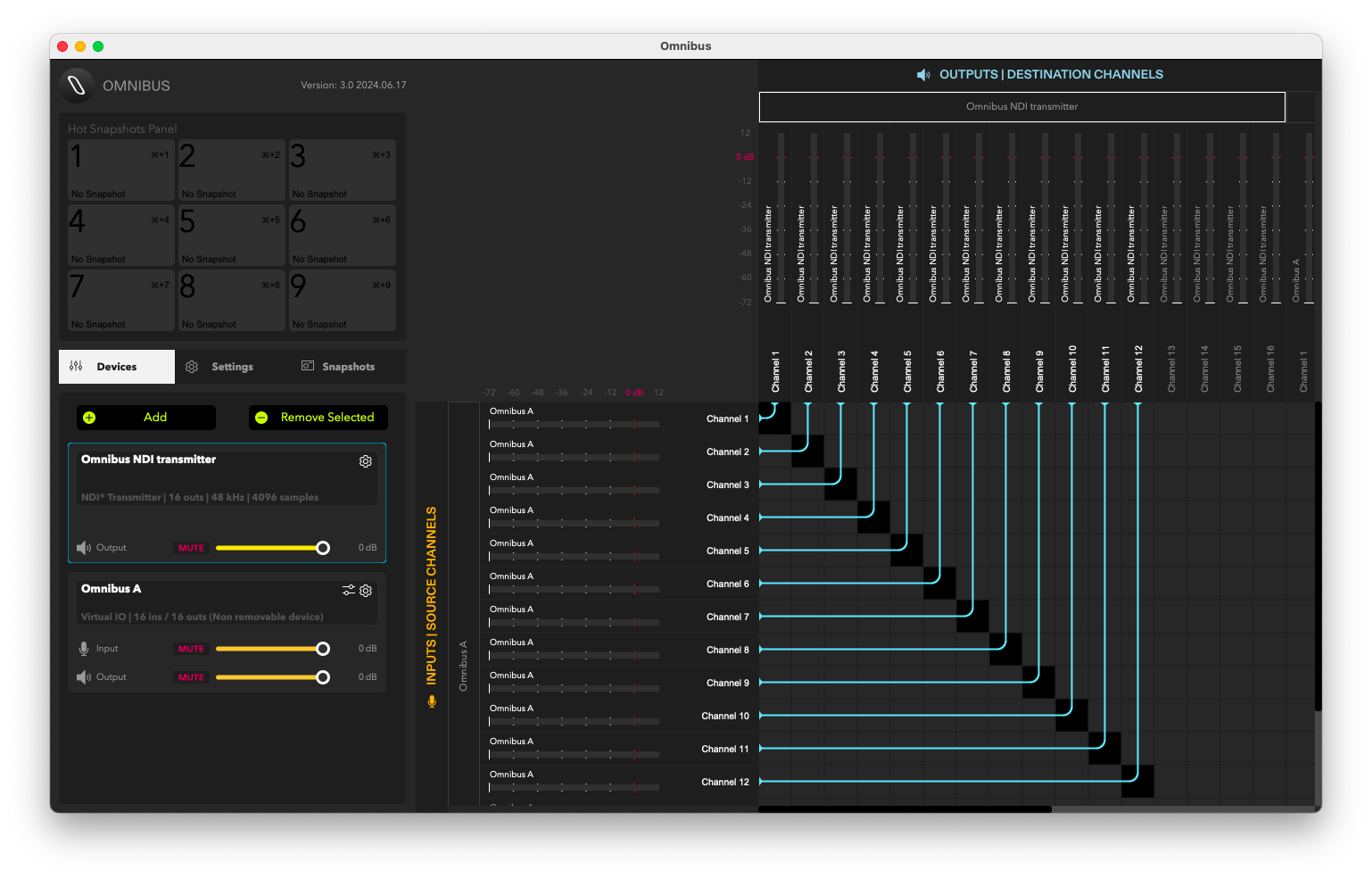
Task: Adjust Omnibus A input volume slider
Action: pyautogui.click(x=273, y=649)
